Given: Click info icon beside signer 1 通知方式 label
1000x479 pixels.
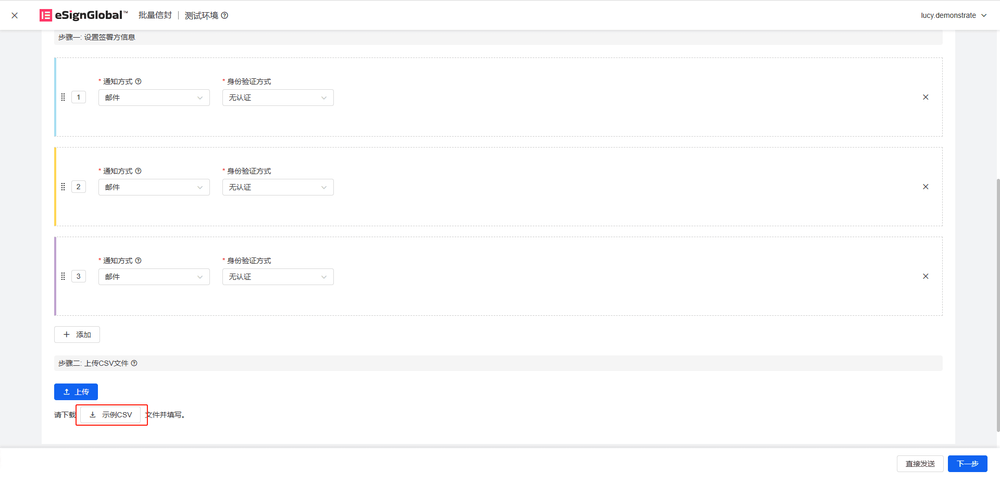Looking at the screenshot, I should [x=138, y=82].
